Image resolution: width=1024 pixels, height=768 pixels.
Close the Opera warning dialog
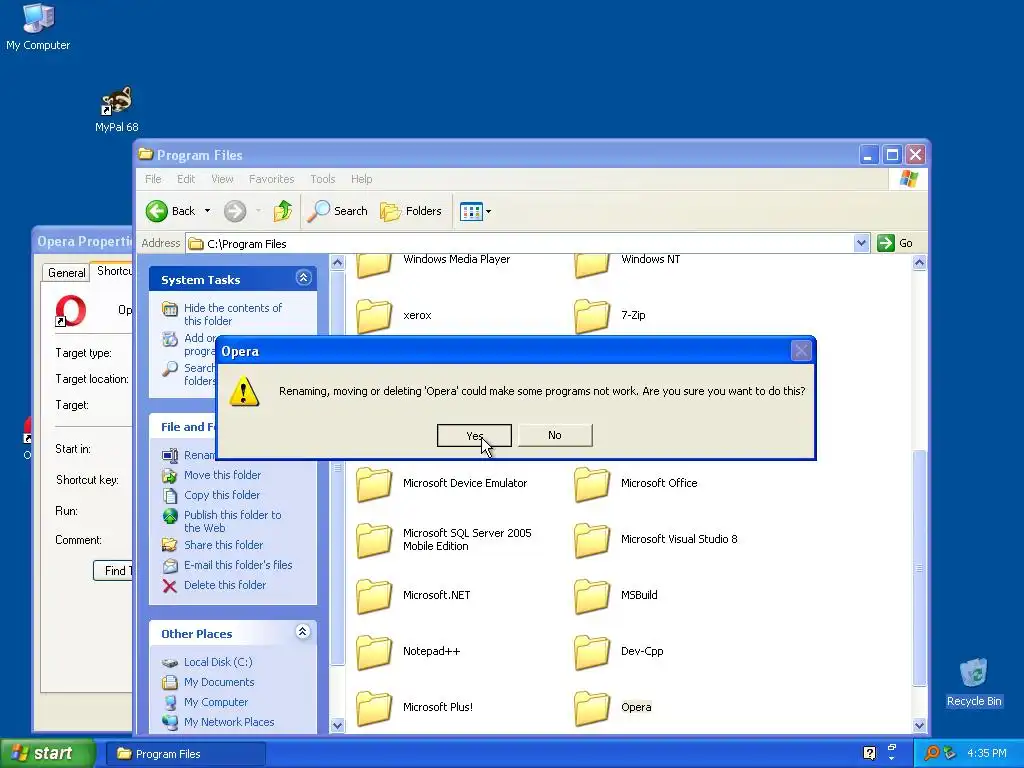pos(801,351)
